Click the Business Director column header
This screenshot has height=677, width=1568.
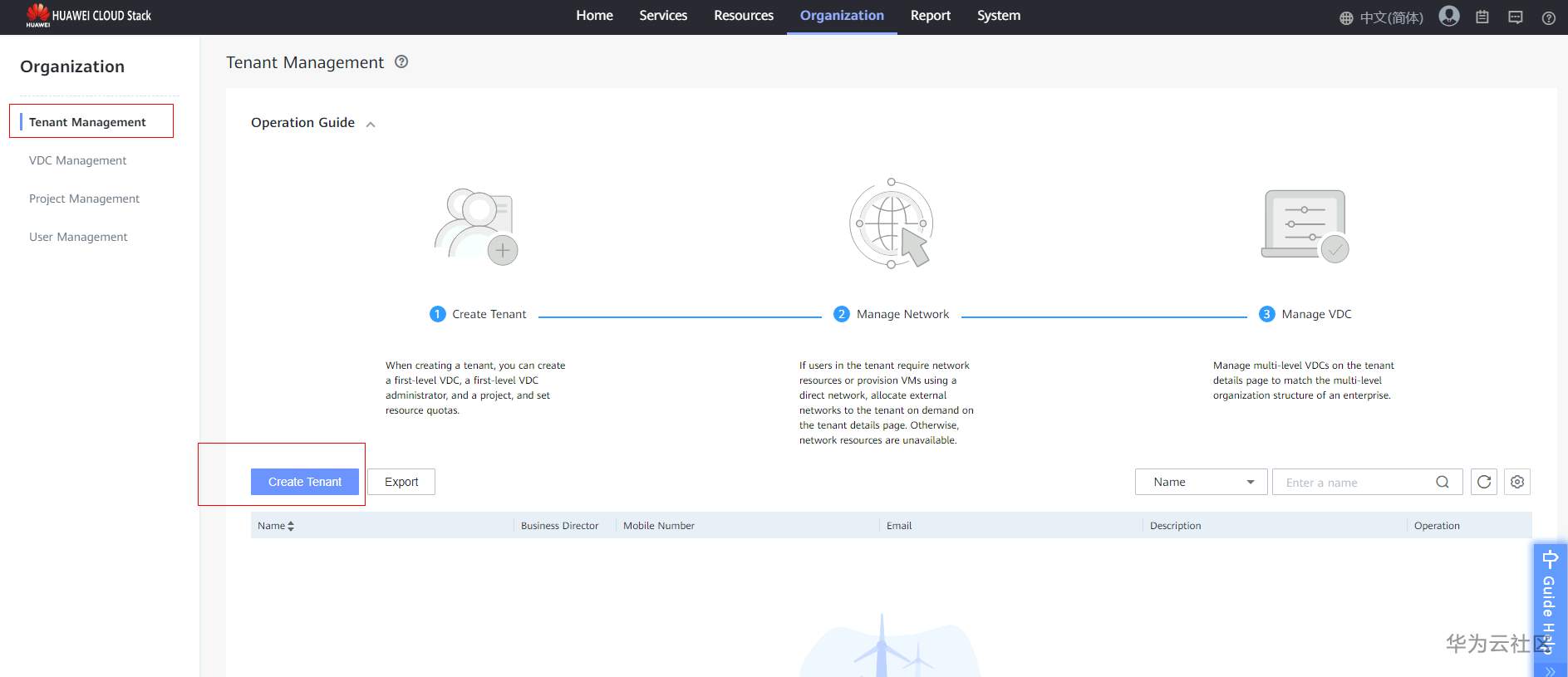[x=559, y=526]
